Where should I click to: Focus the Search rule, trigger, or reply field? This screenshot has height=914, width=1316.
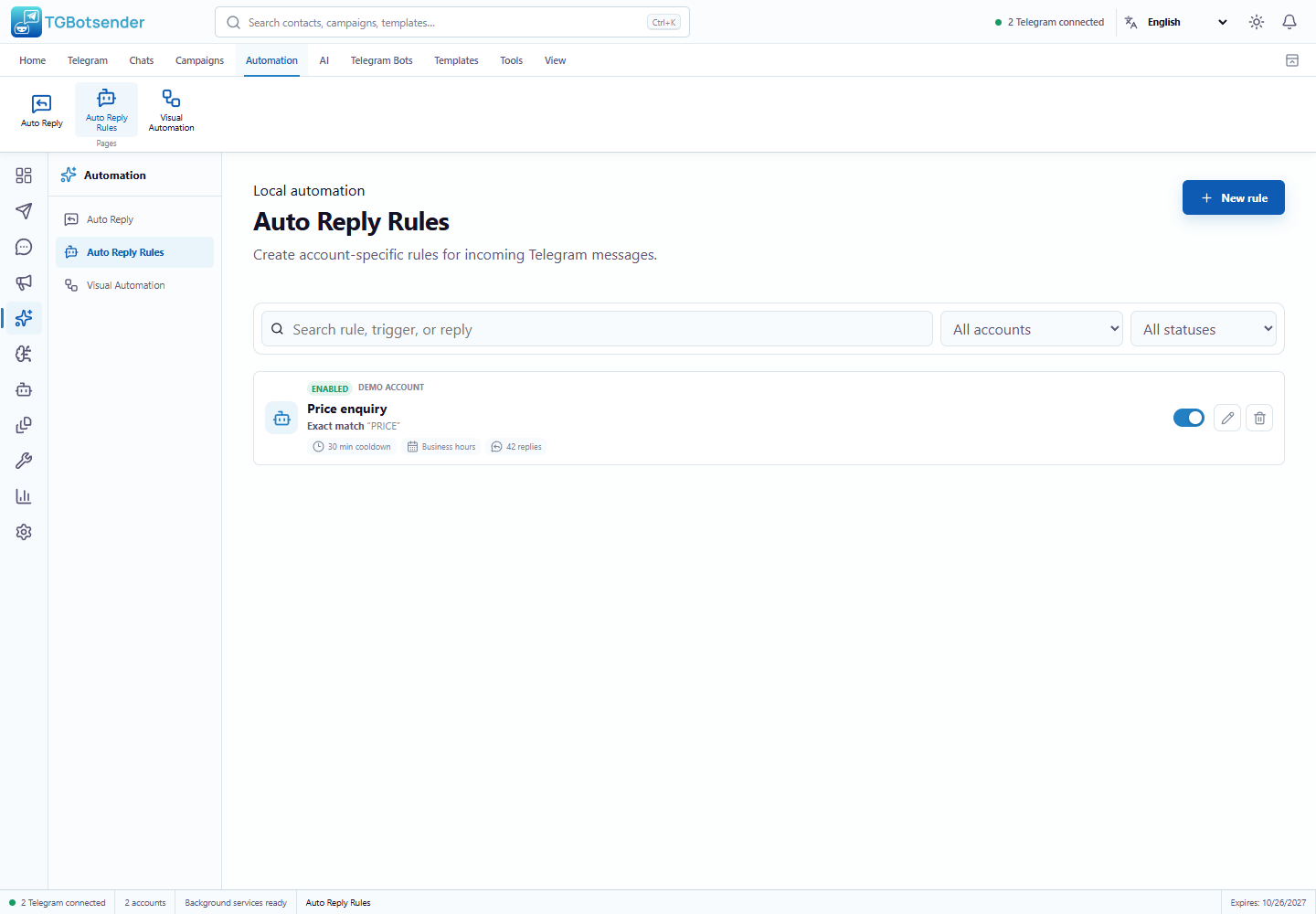coord(597,329)
